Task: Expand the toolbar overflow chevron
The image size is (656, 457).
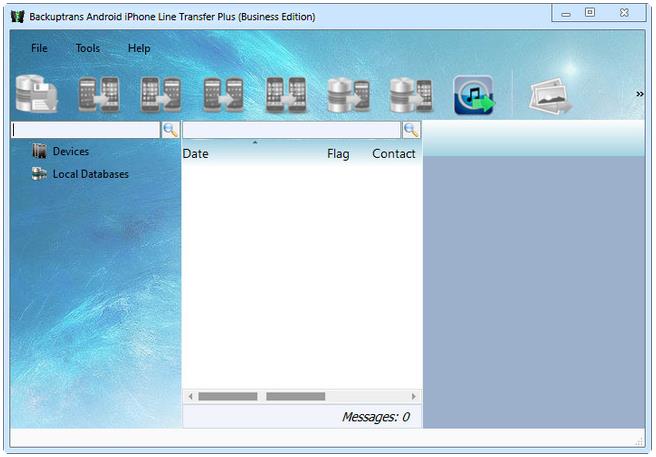Action: pyautogui.click(x=639, y=95)
